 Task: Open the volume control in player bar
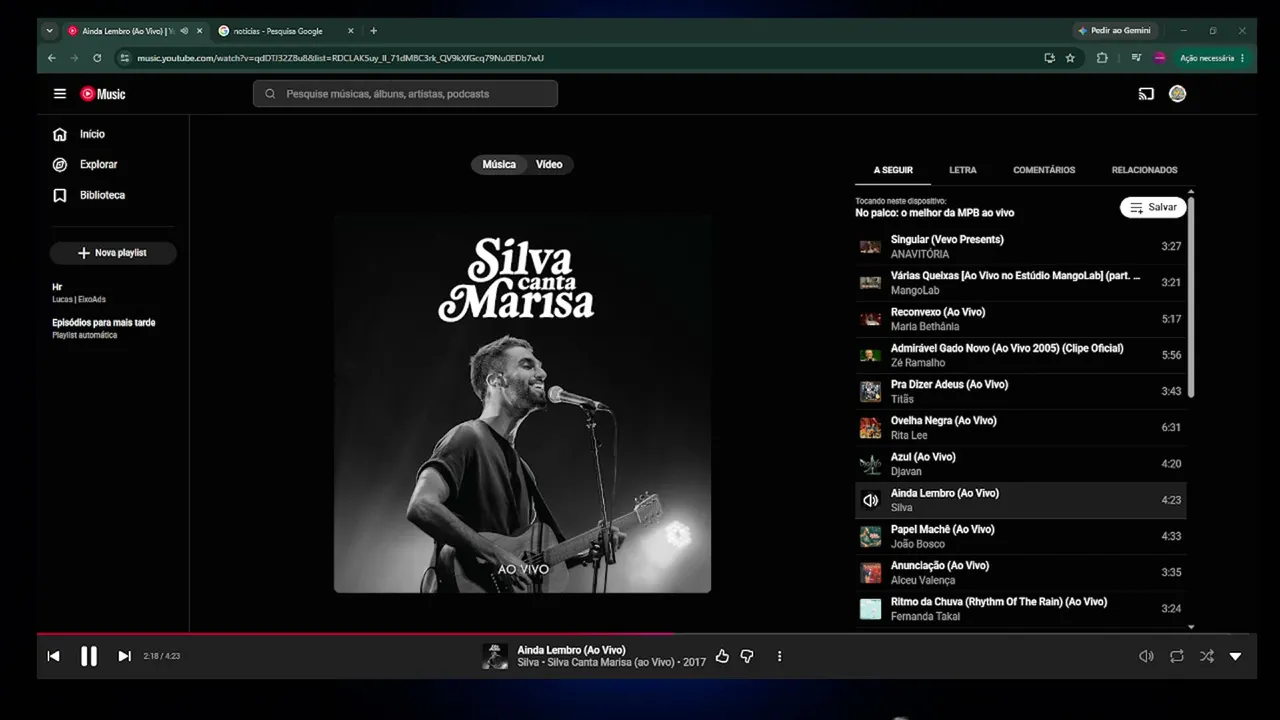[1146, 656]
